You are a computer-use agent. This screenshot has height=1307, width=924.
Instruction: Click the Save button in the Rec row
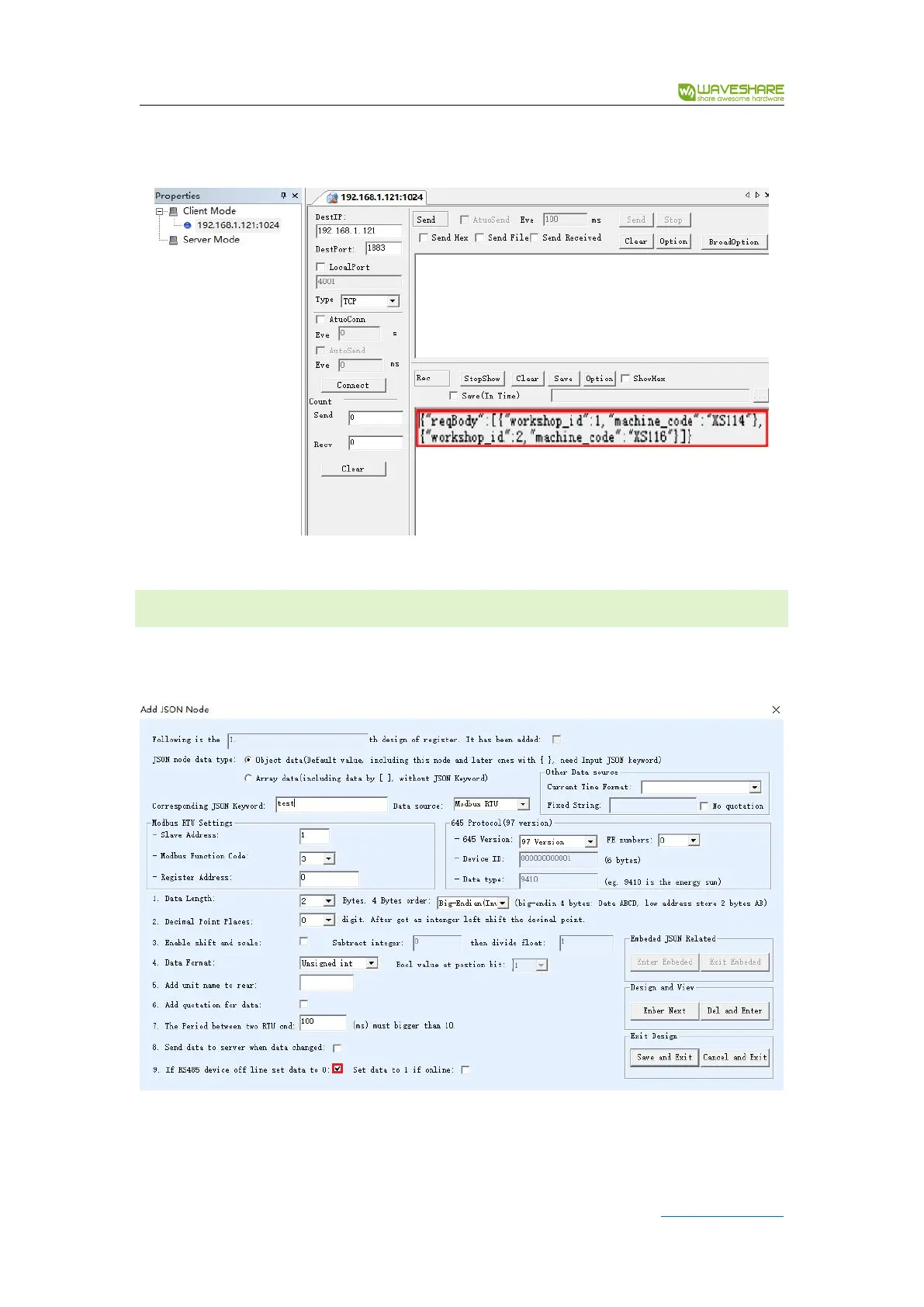pos(563,379)
